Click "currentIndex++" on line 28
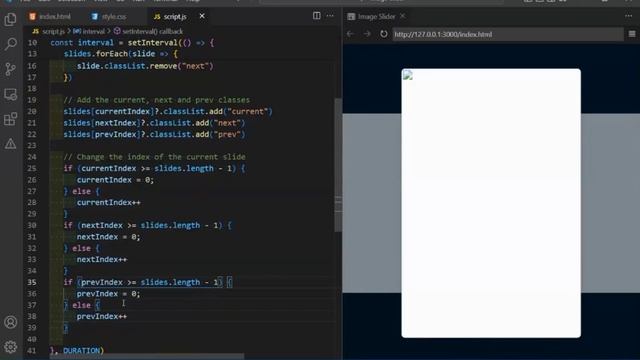The image size is (640, 360). (108, 202)
